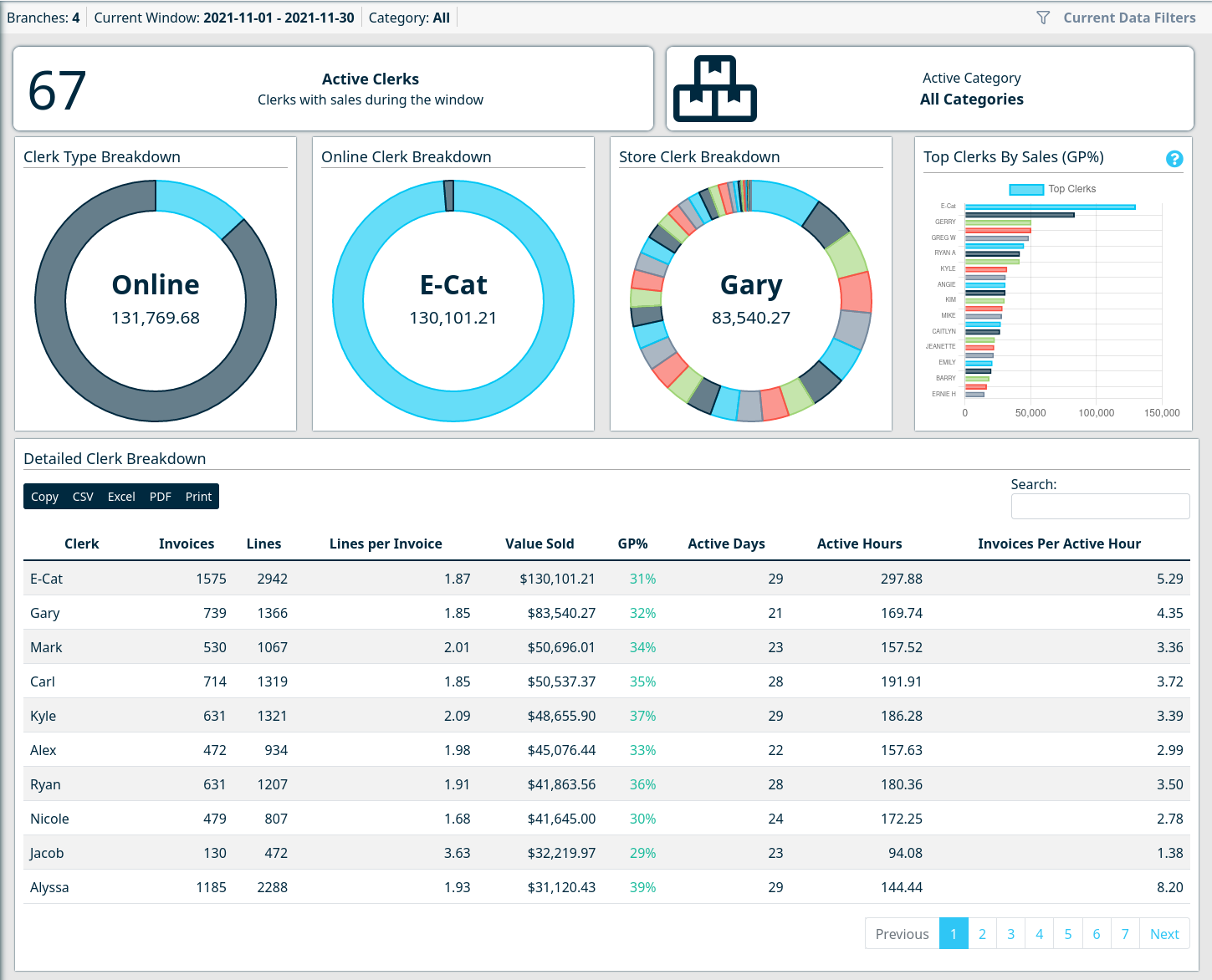The width and height of the screenshot is (1212, 980).
Task: Export the table as PDF
Action: (160, 496)
